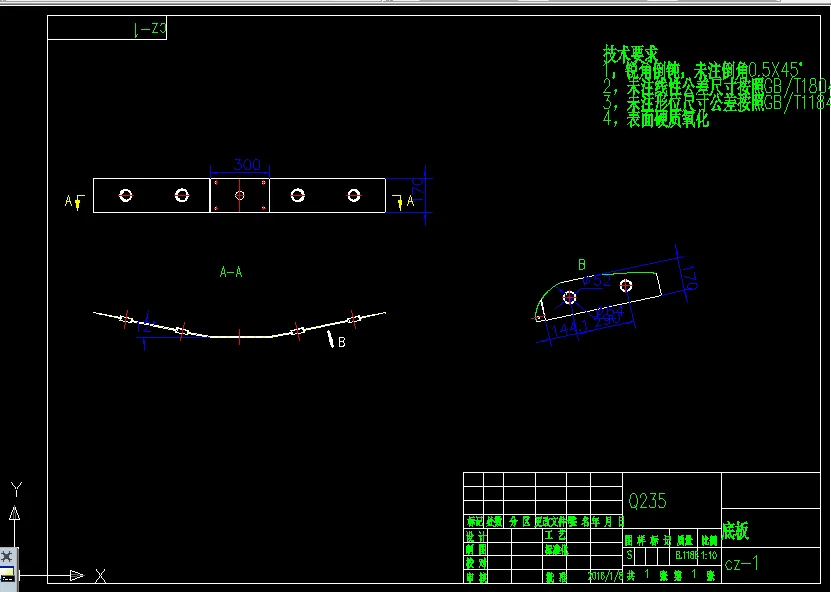Pick the 170 dimension beside the top view
Viewport: 831px width, 592px height.
tap(417, 190)
